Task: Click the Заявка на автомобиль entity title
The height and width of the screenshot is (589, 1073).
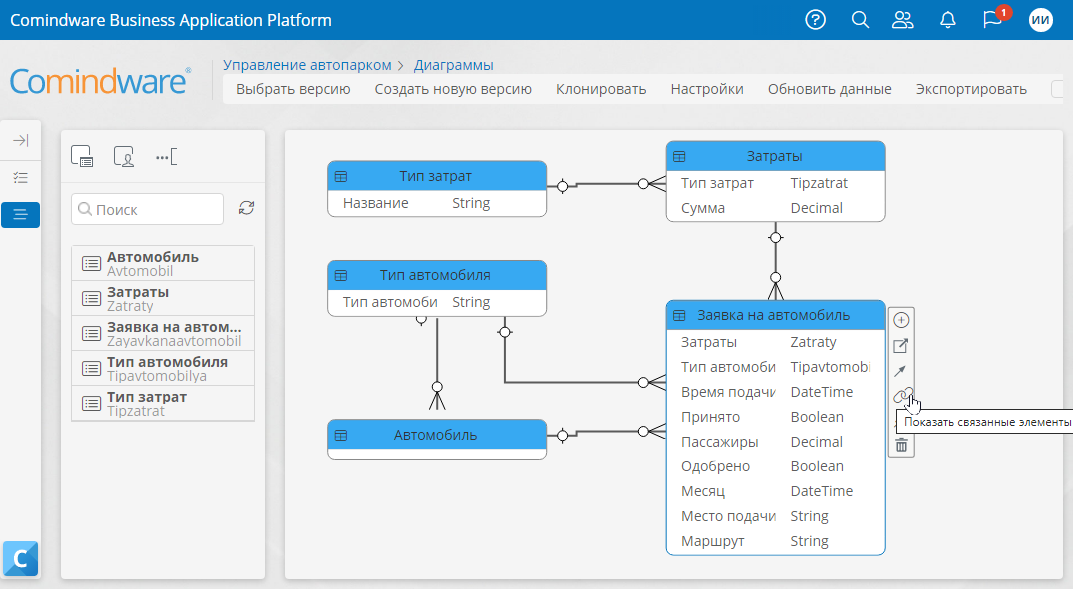Action: pyautogui.click(x=773, y=315)
